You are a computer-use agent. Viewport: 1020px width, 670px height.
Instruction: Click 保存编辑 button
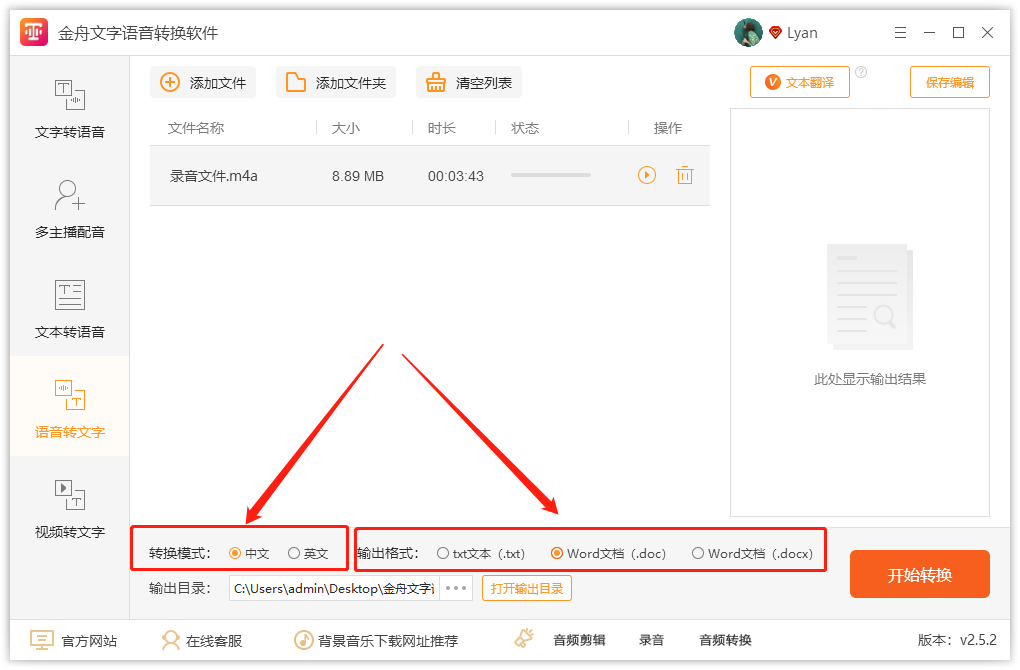pos(949,82)
